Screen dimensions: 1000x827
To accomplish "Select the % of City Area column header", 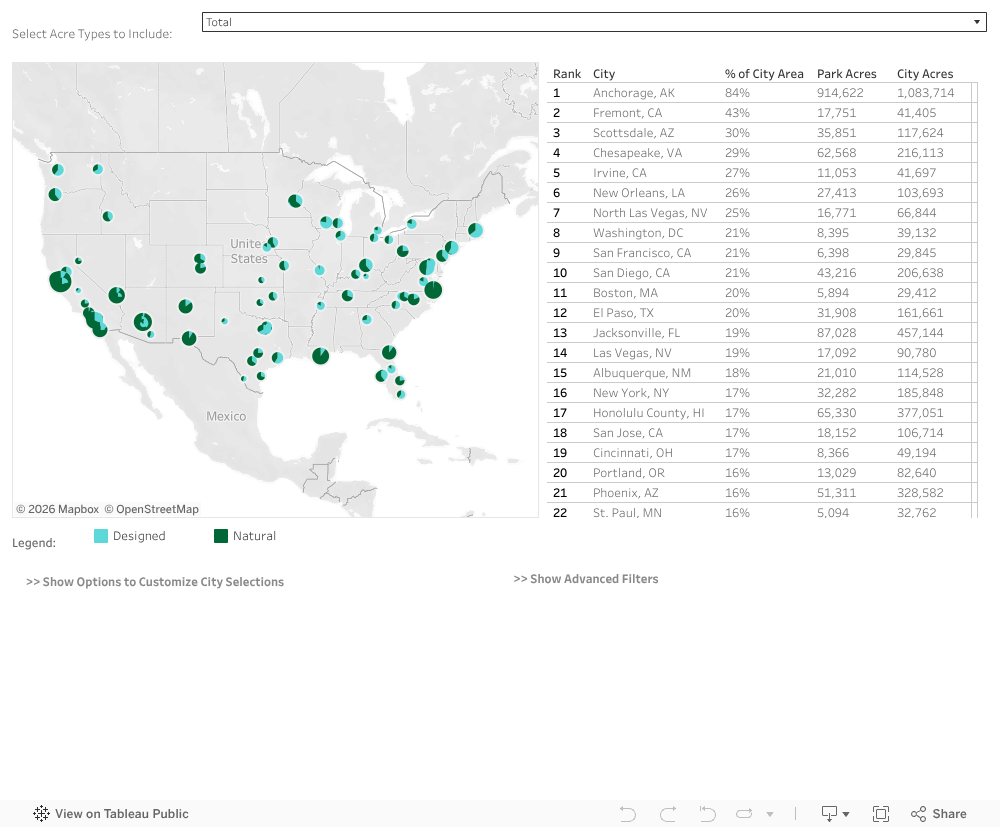I will pos(764,74).
